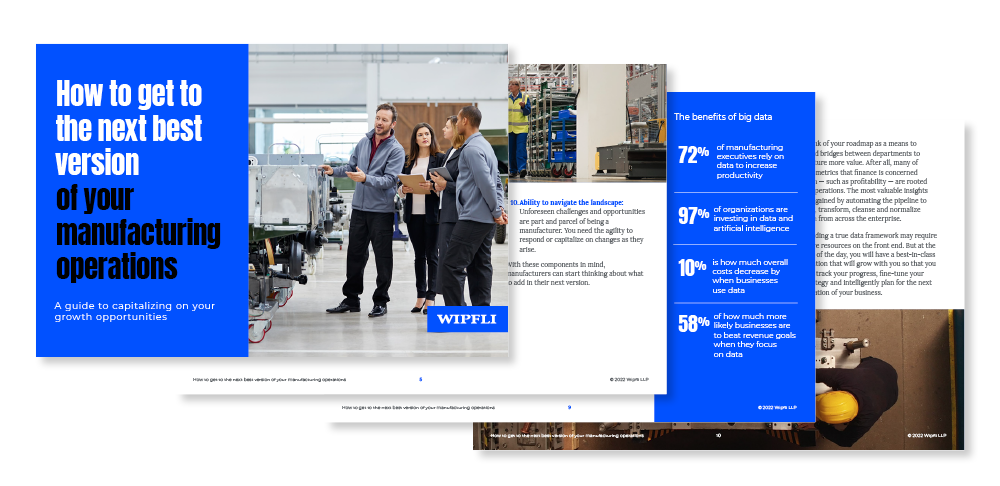Click the 10% overall costs statistic
1000x486 pixels.
coord(693,267)
